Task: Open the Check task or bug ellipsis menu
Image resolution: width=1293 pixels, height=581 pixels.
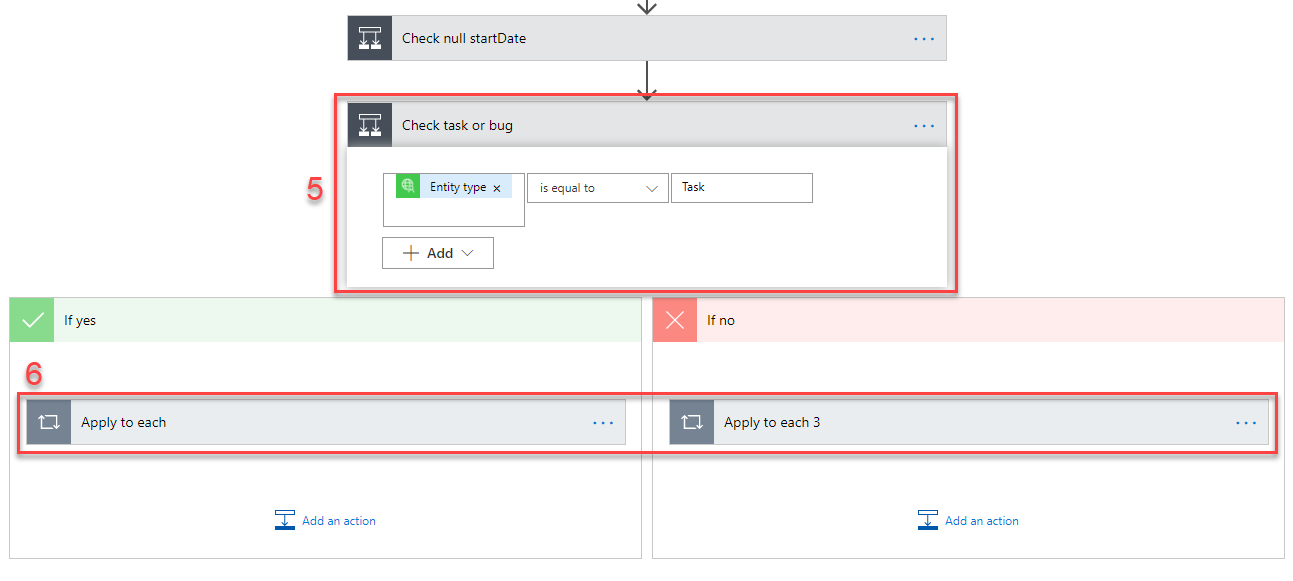Action: click(x=924, y=125)
